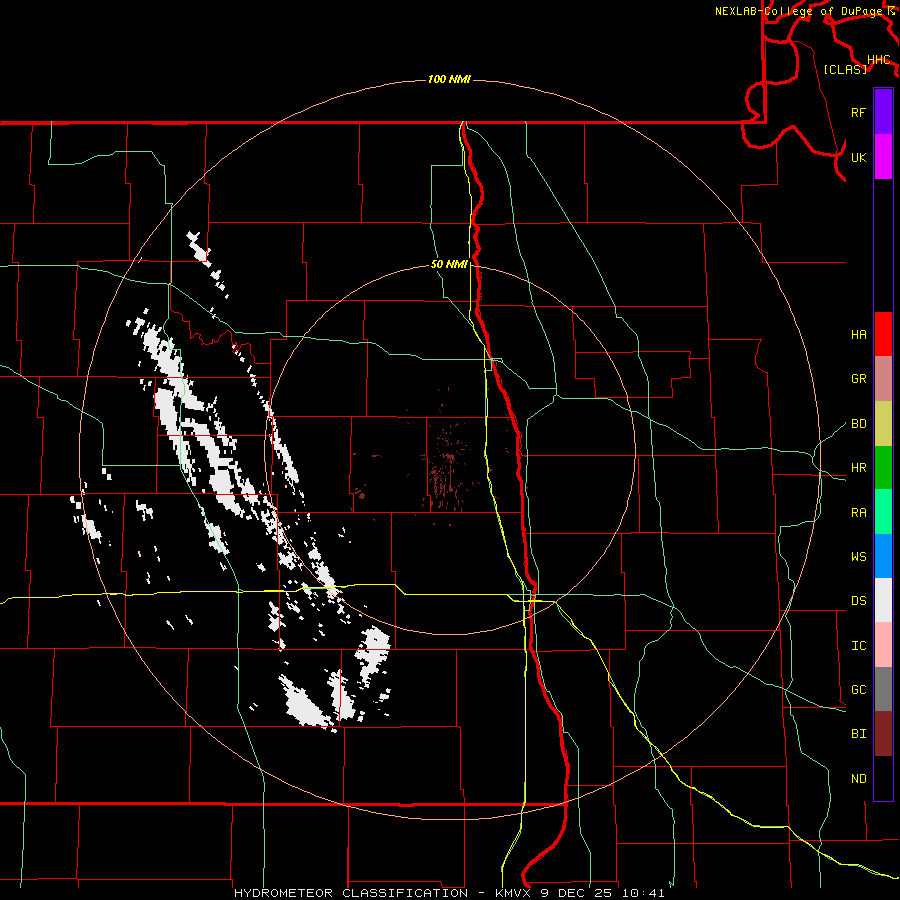
Task: Click the 'HR' legend label
Action: coord(858,468)
